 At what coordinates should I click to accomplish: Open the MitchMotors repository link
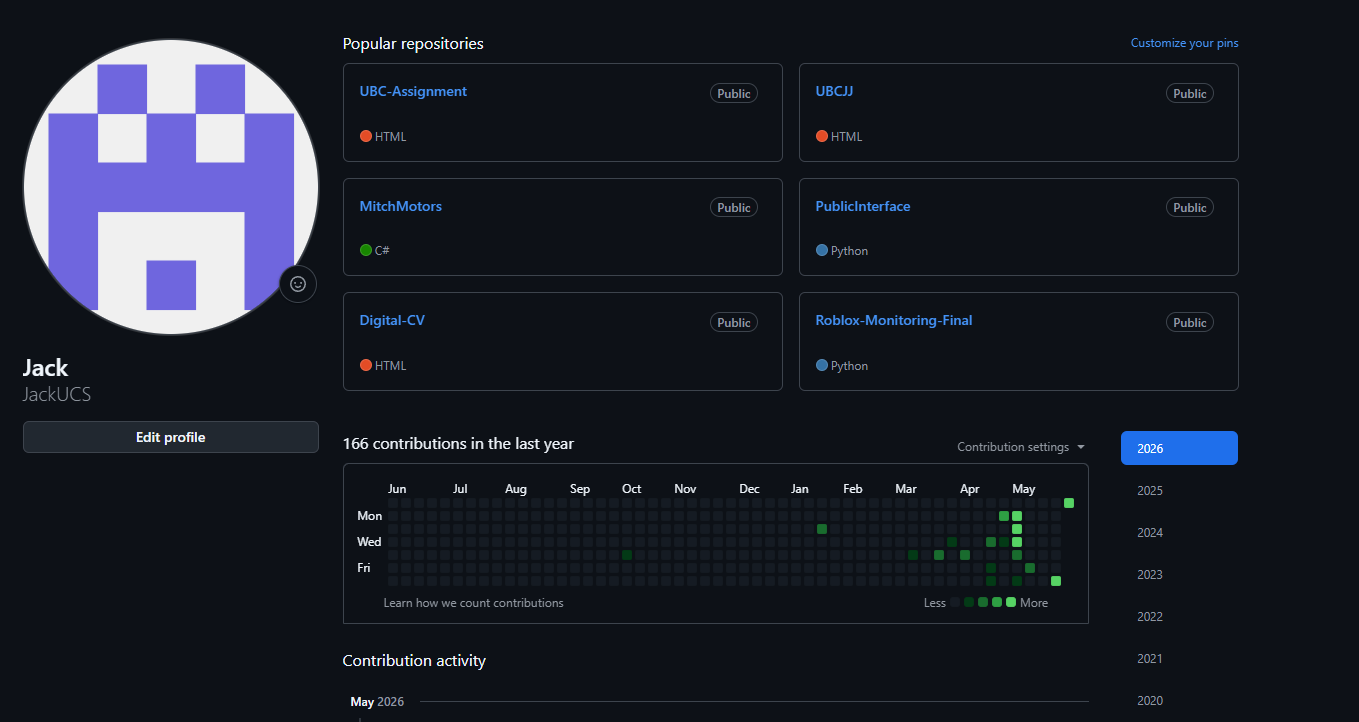click(400, 206)
